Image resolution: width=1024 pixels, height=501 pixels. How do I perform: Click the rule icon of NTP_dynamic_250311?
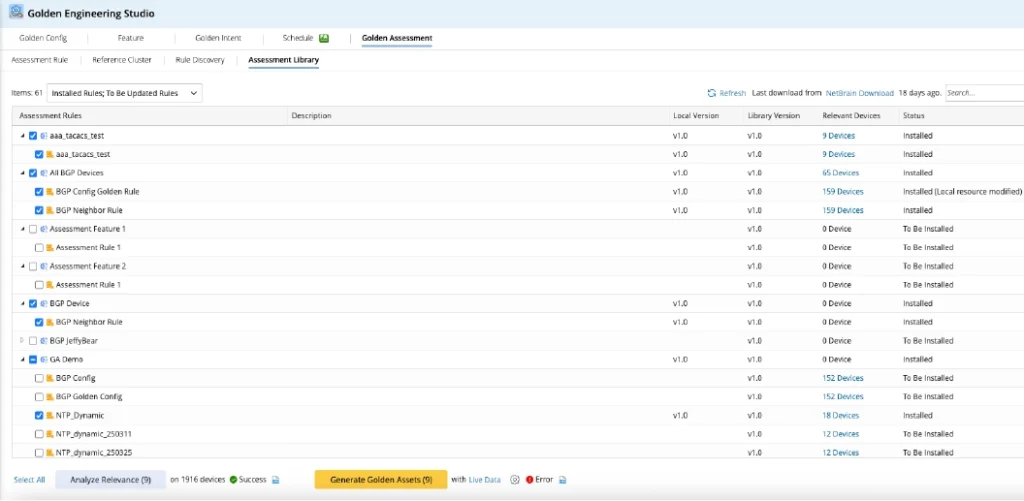point(50,434)
